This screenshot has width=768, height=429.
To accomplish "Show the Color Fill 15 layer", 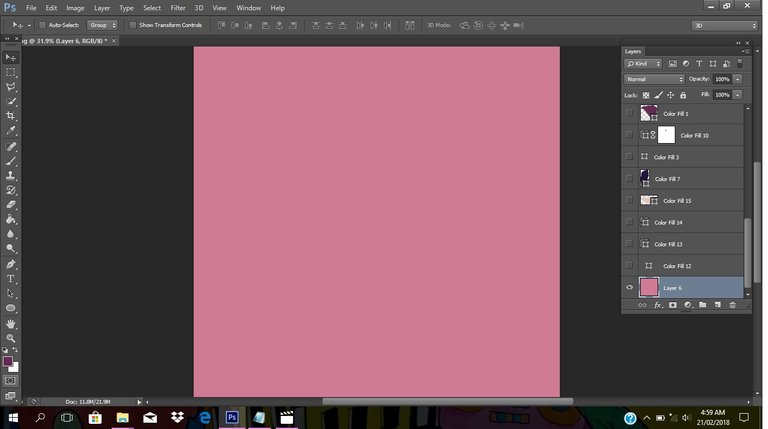I will [x=629, y=200].
